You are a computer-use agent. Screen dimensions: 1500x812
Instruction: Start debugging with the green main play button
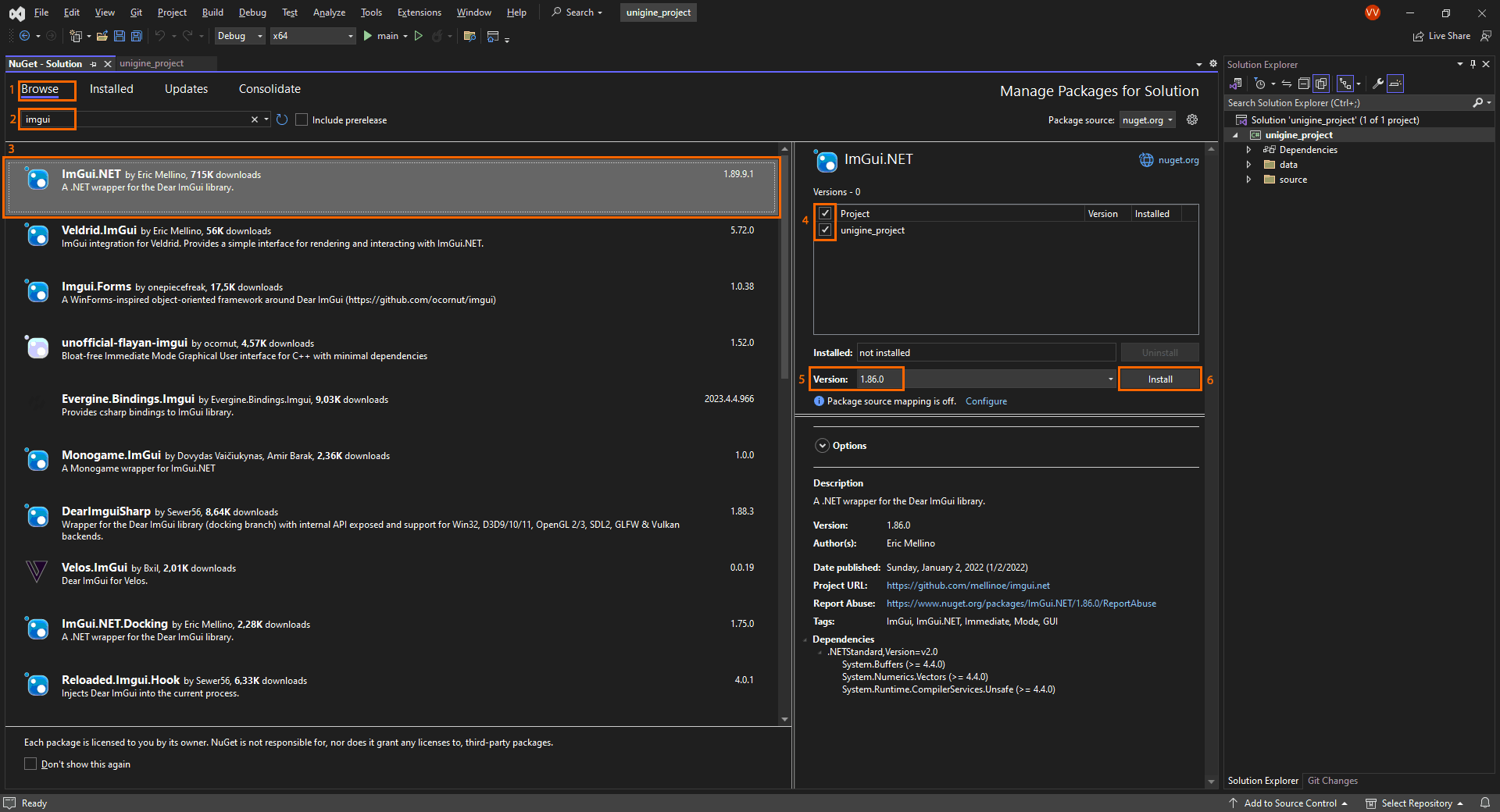(x=368, y=36)
